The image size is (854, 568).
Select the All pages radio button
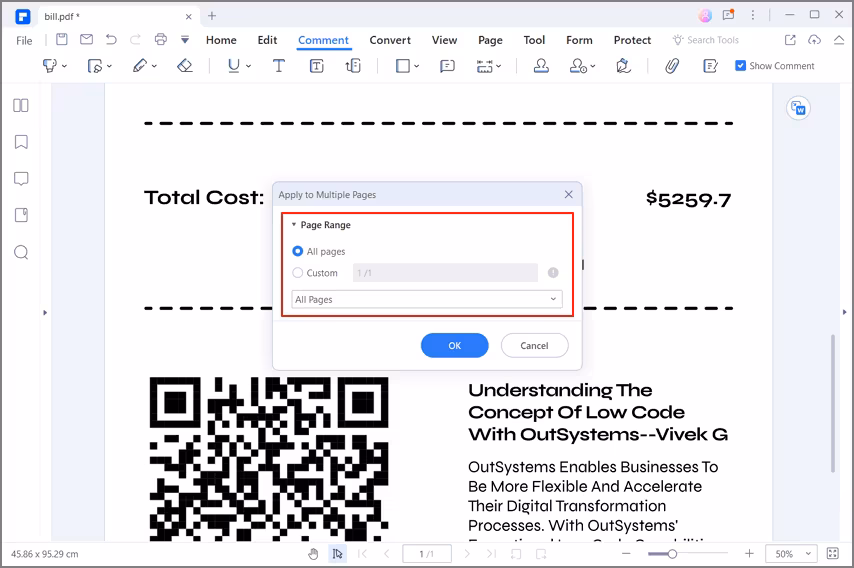[x=297, y=251]
